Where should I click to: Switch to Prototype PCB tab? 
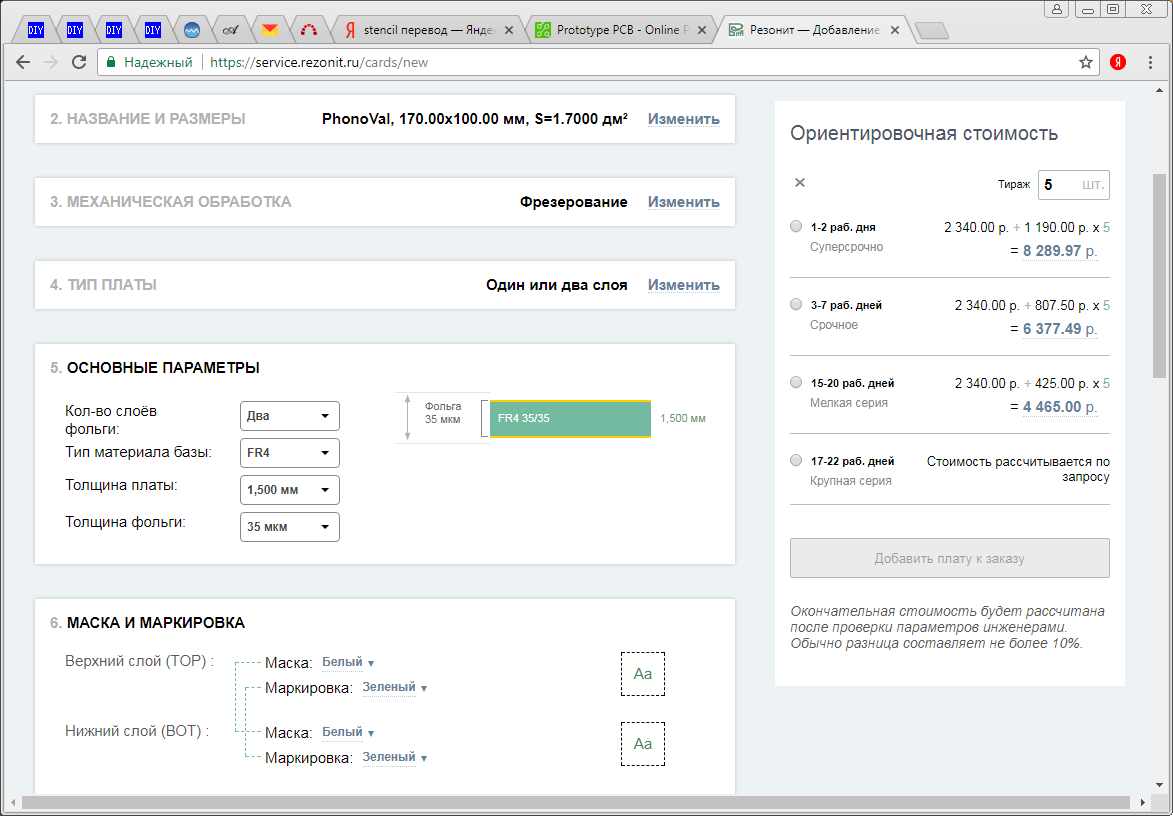pyautogui.click(x=620, y=30)
